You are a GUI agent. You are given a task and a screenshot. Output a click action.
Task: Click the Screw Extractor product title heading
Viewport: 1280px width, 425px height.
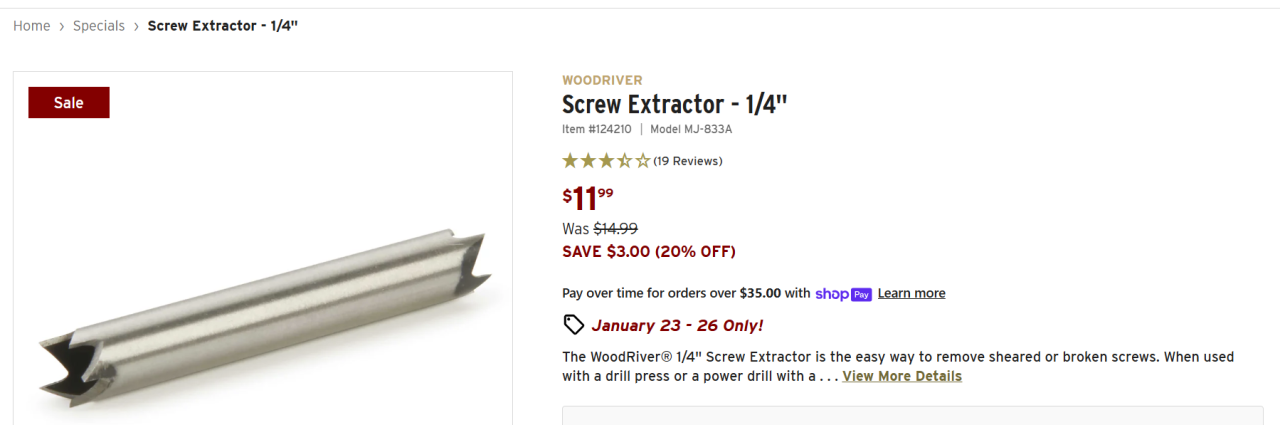pyautogui.click(x=675, y=104)
